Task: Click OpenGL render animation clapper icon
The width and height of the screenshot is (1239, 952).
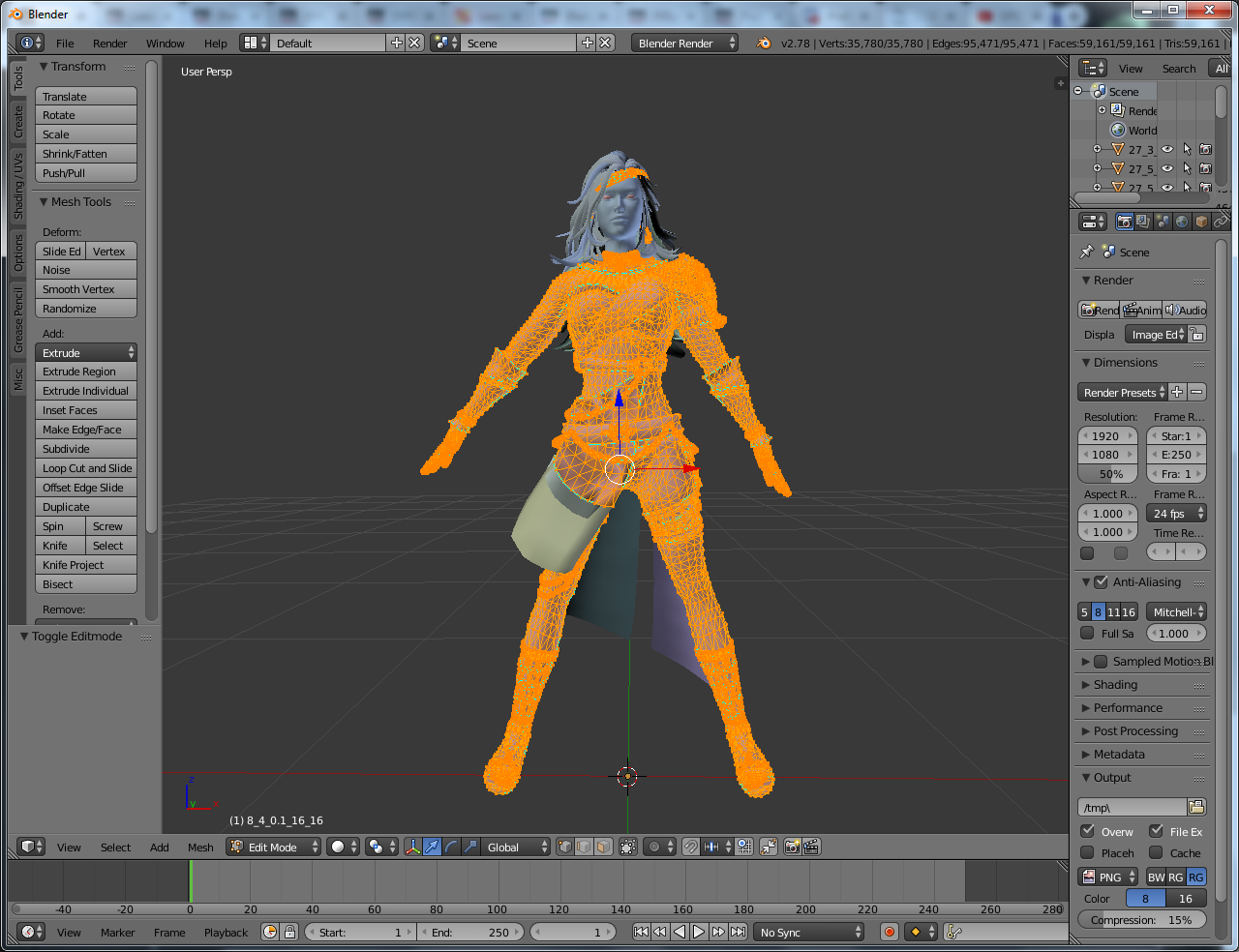Action: [811, 847]
